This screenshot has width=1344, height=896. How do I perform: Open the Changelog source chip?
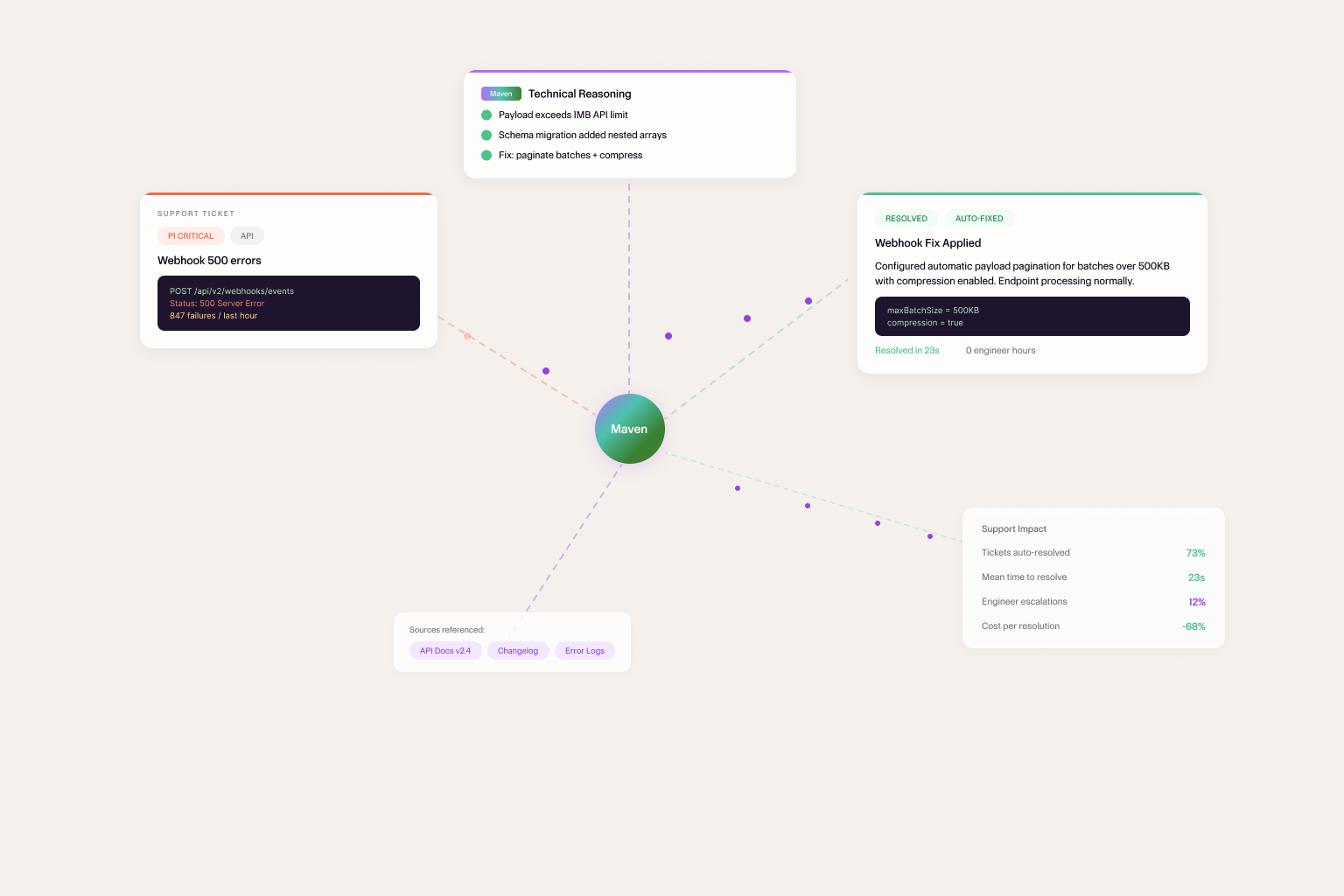click(x=518, y=651)
